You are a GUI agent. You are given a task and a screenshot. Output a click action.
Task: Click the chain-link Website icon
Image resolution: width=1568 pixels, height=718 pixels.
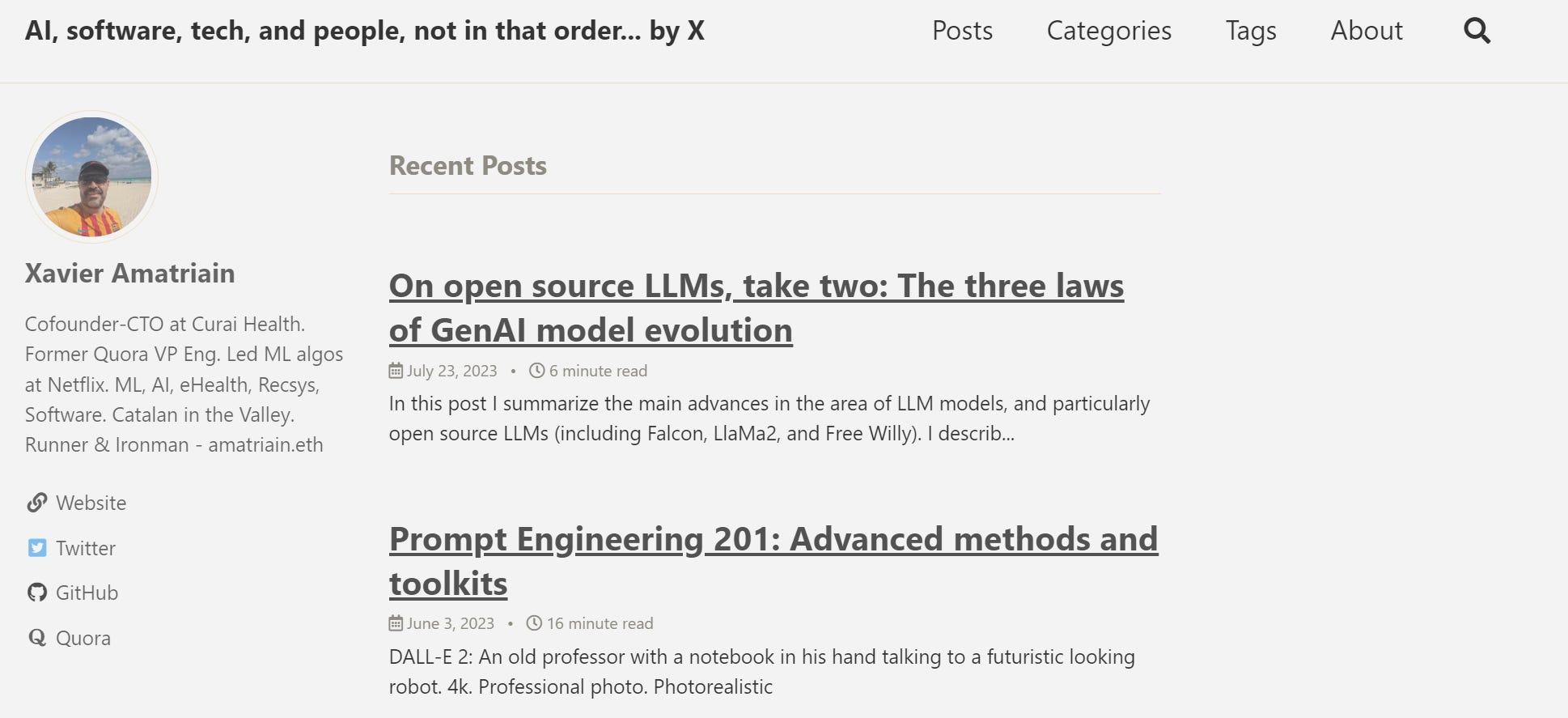36,503
